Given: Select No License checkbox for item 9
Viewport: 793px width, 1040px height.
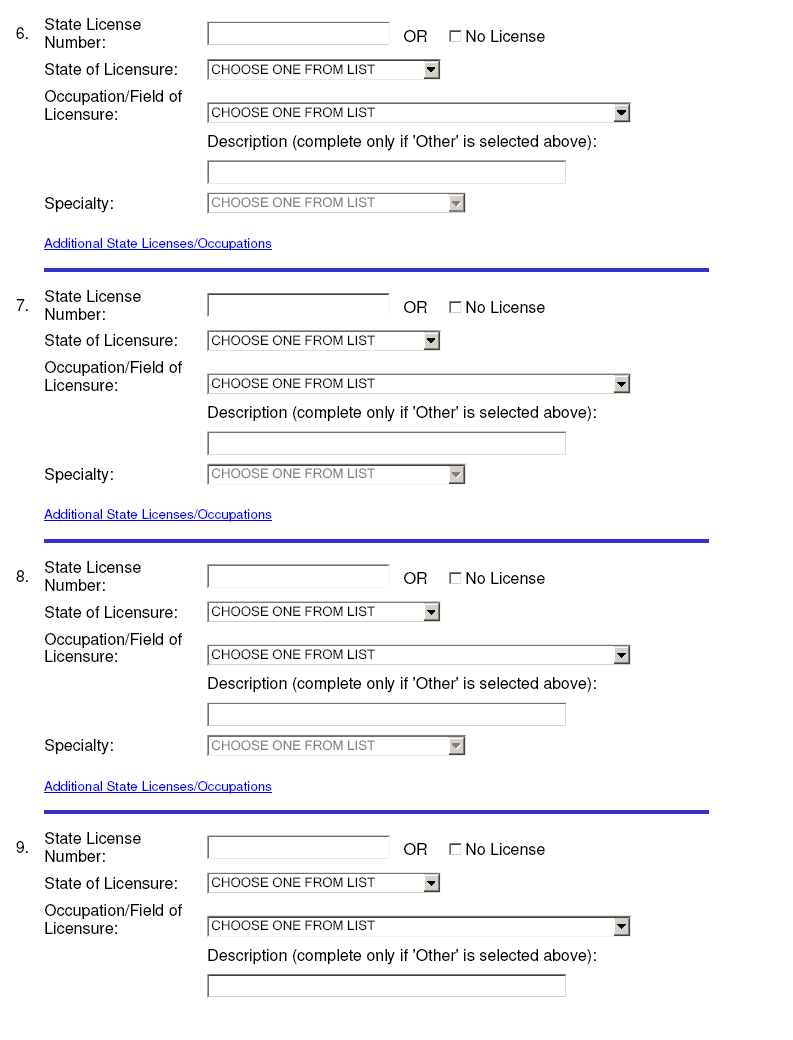Looking at the screenshot, I should pyautogui.click(x=455, y=850).
